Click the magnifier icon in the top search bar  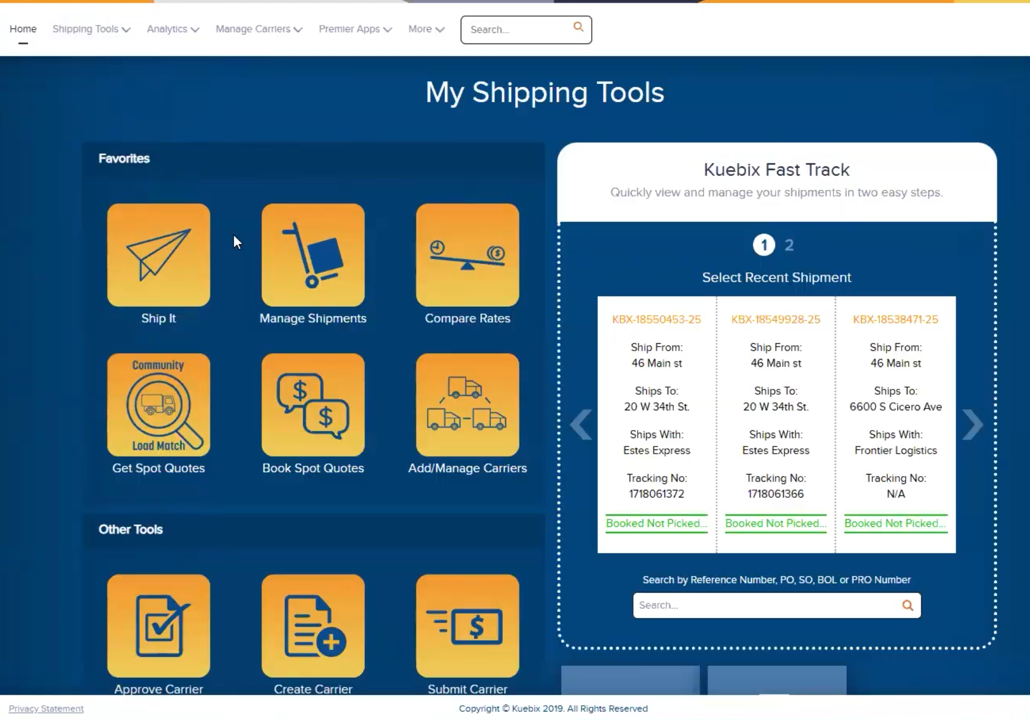coord(578,27)
